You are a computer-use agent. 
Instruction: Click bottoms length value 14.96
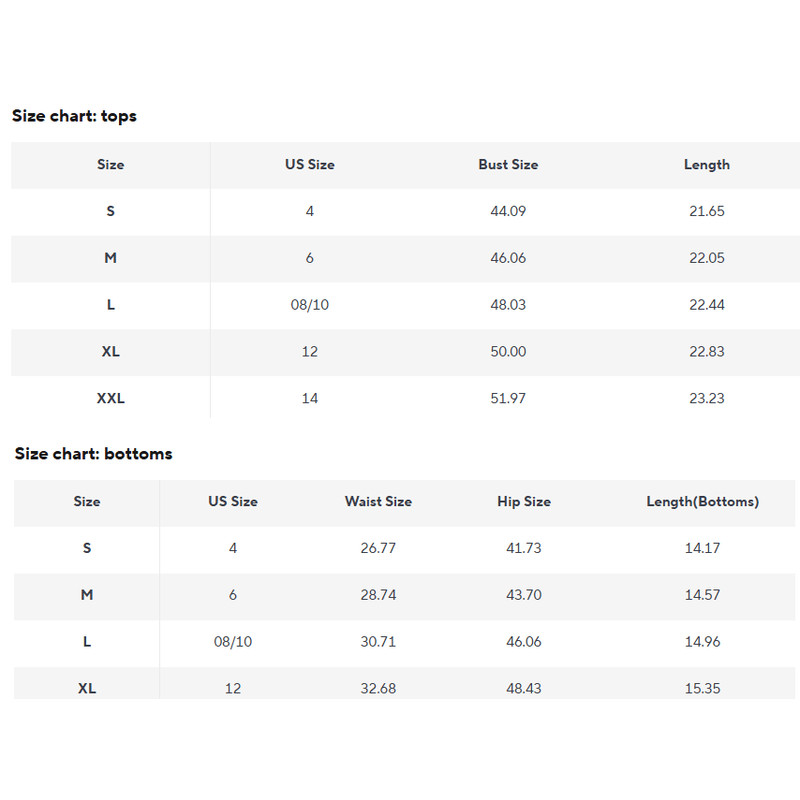702,642
